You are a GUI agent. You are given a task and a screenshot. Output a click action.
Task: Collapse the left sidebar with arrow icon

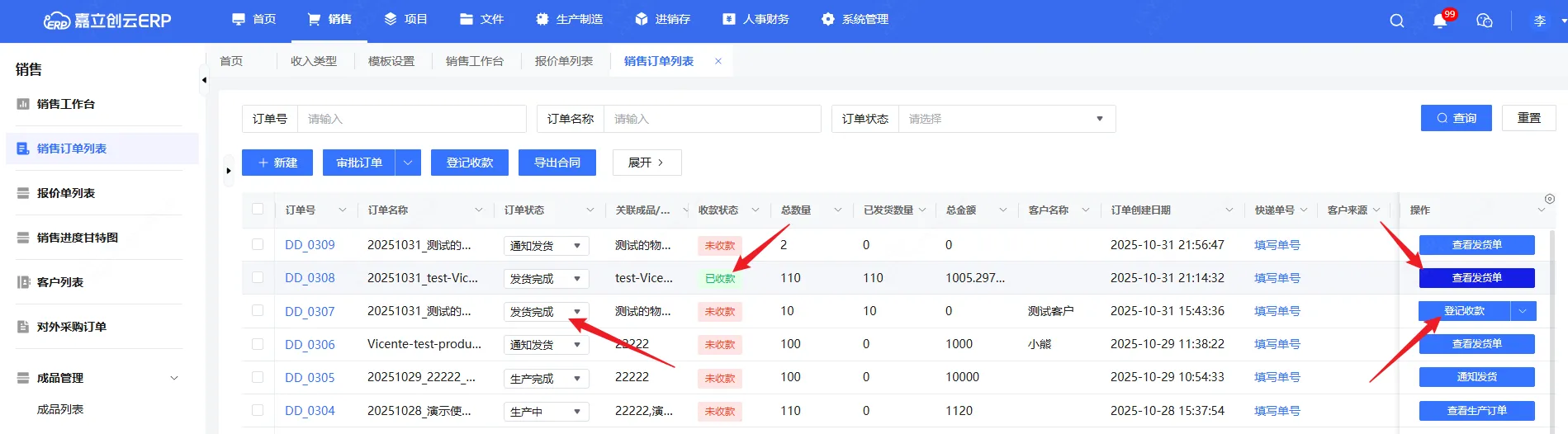point(204,80)
